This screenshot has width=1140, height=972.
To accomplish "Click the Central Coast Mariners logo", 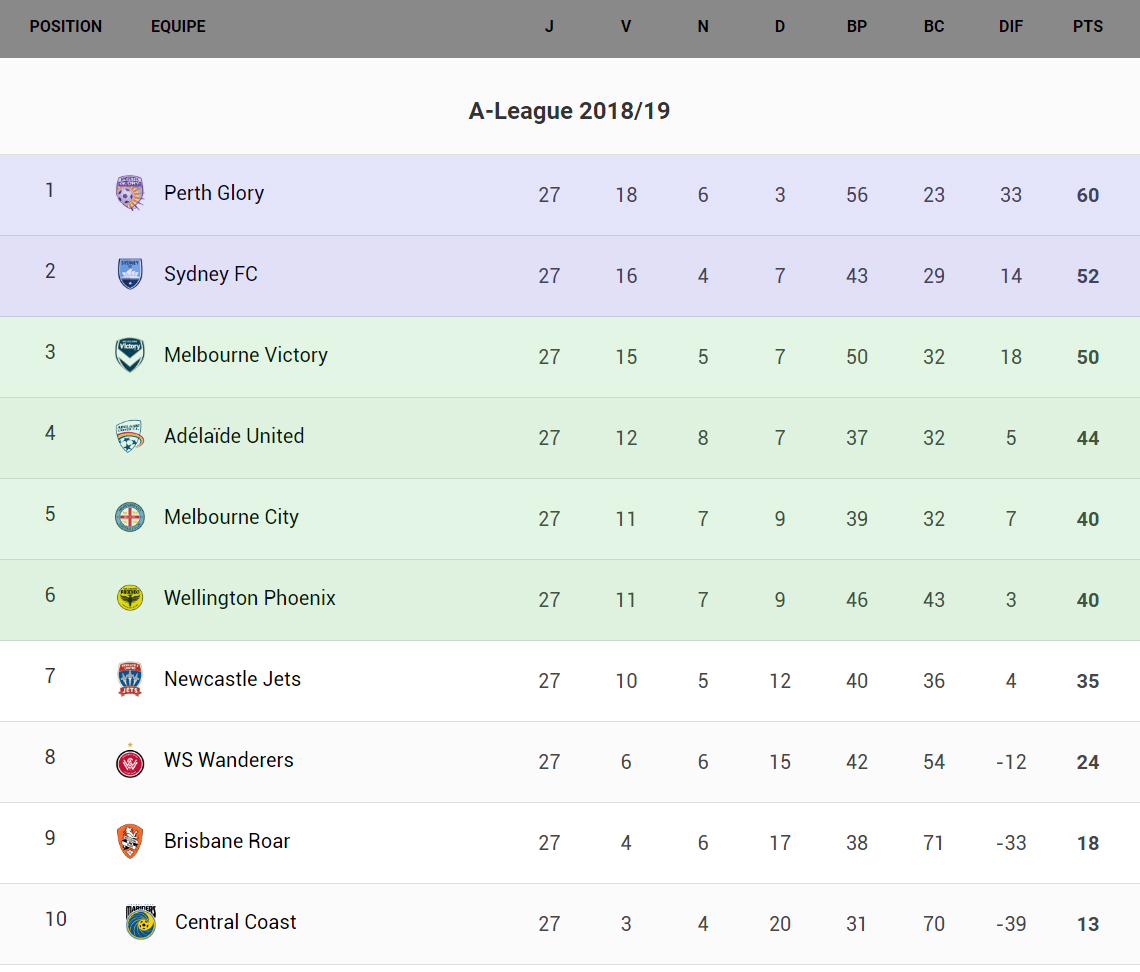I will [x=141, y=922].
